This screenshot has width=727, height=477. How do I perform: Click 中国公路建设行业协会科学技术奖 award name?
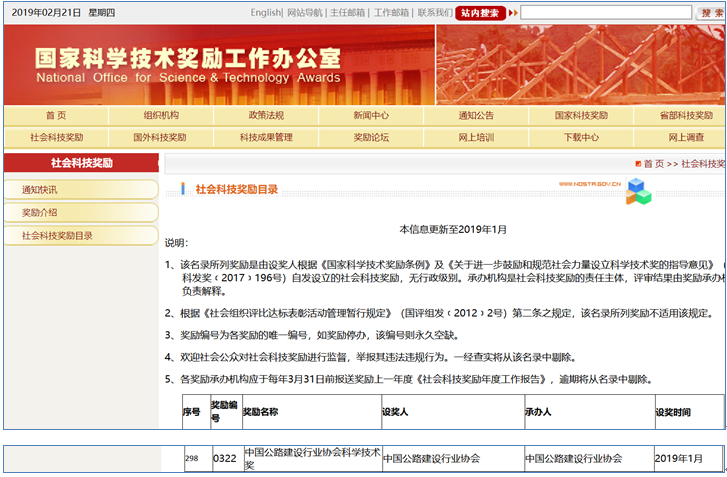[312, 458]
